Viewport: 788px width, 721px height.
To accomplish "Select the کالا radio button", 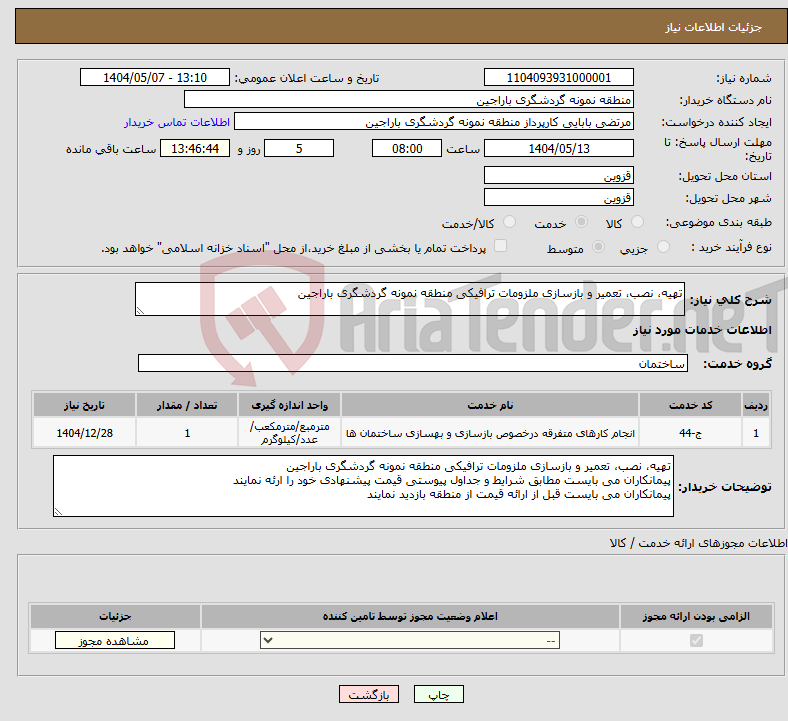I will [x=637, y=222].
